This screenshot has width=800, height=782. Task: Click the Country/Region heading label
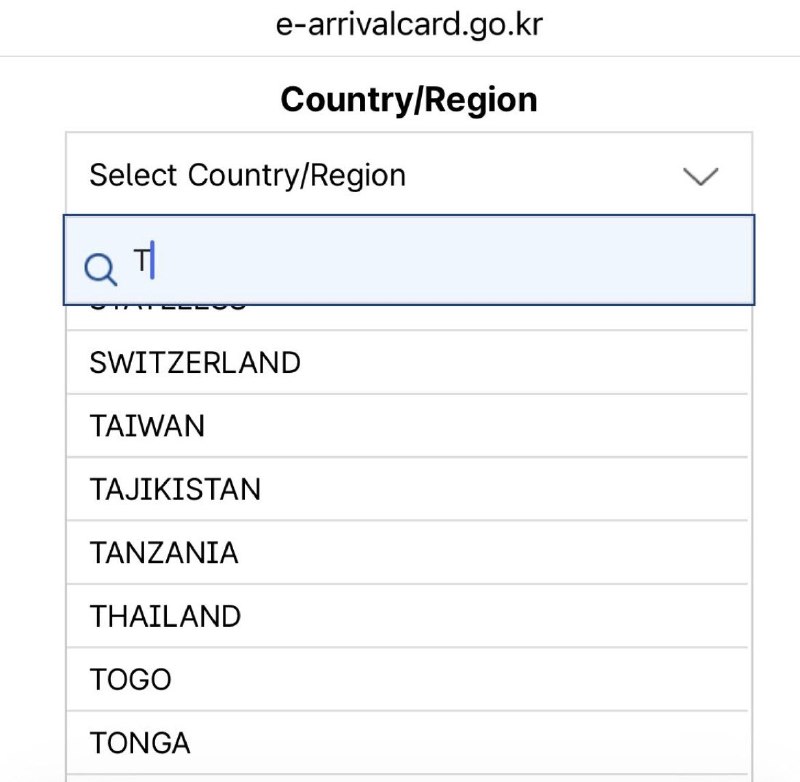409,99
